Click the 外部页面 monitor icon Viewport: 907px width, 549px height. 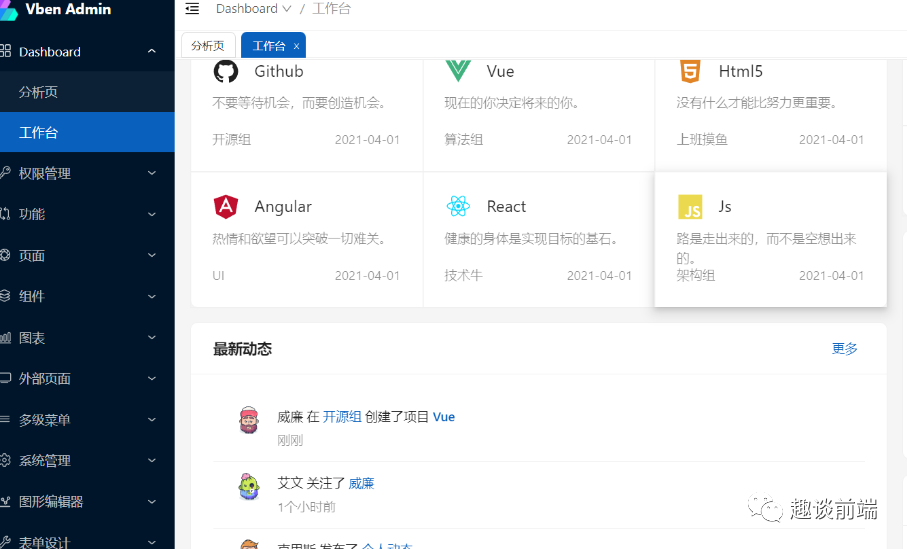tap(5, 378)
